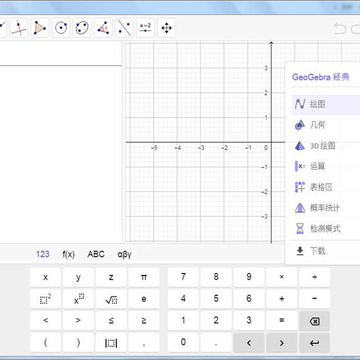Select the Angle tool

103,28
